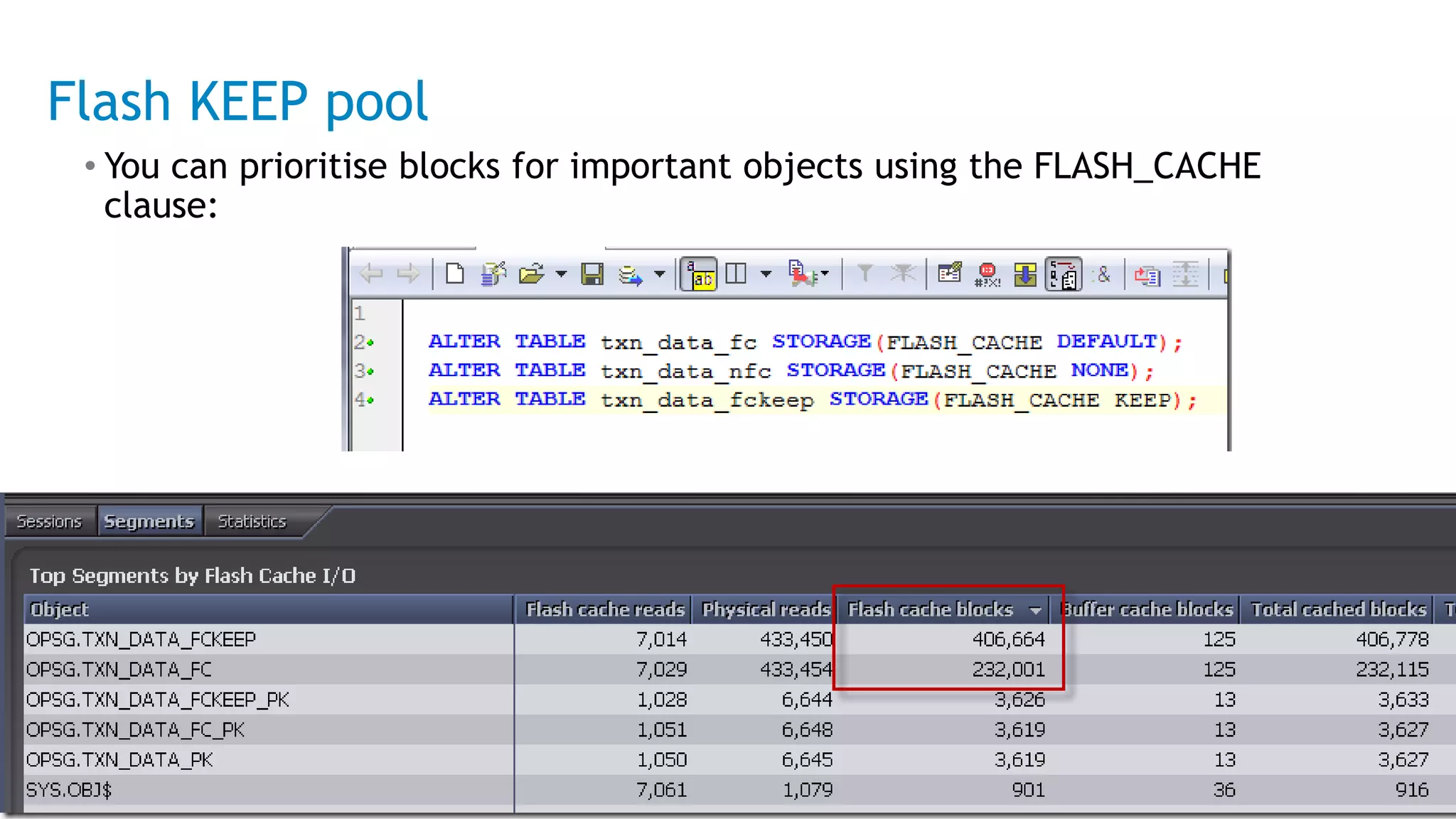Open a file with the folder icon
1456x819 pixels.
pyautogui.click(x=531, y=274)
